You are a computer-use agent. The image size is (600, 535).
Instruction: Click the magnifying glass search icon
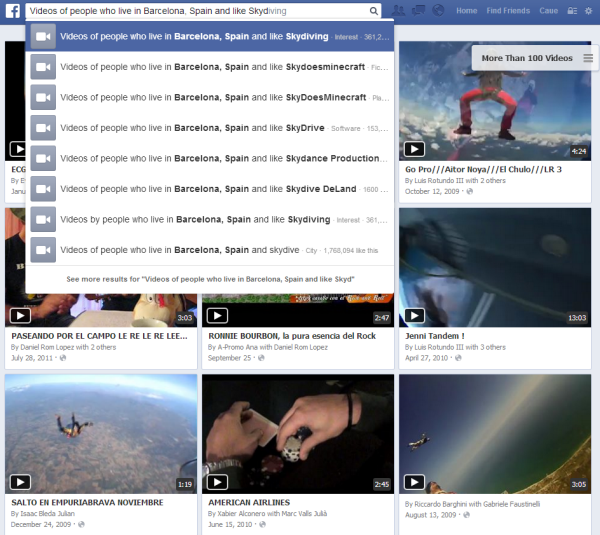point(373,11)
